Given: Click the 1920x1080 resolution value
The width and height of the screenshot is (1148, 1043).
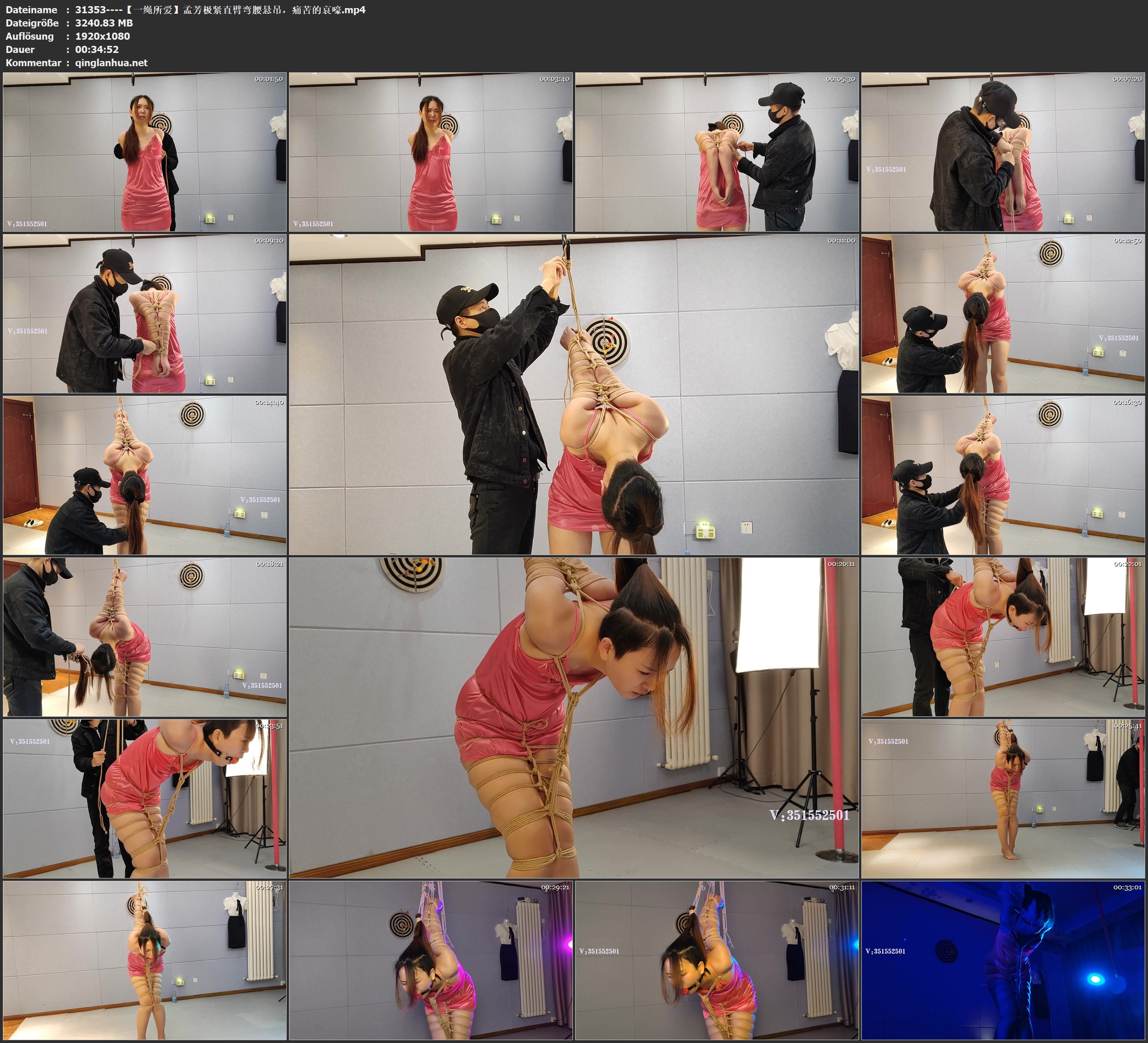Looking at the screenshot, I should (103, 36).
